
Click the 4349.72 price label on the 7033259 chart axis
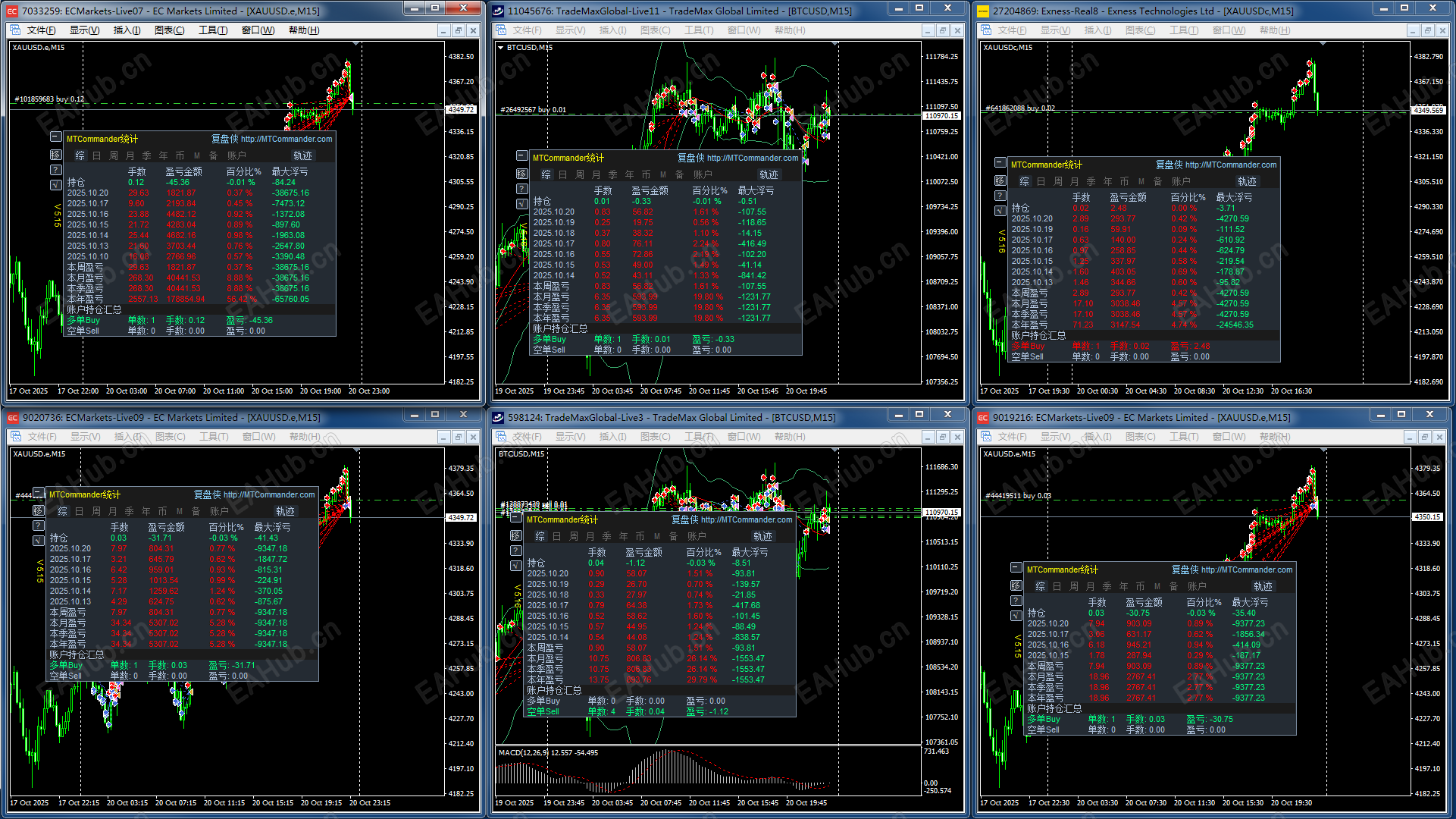pos(461,109)
